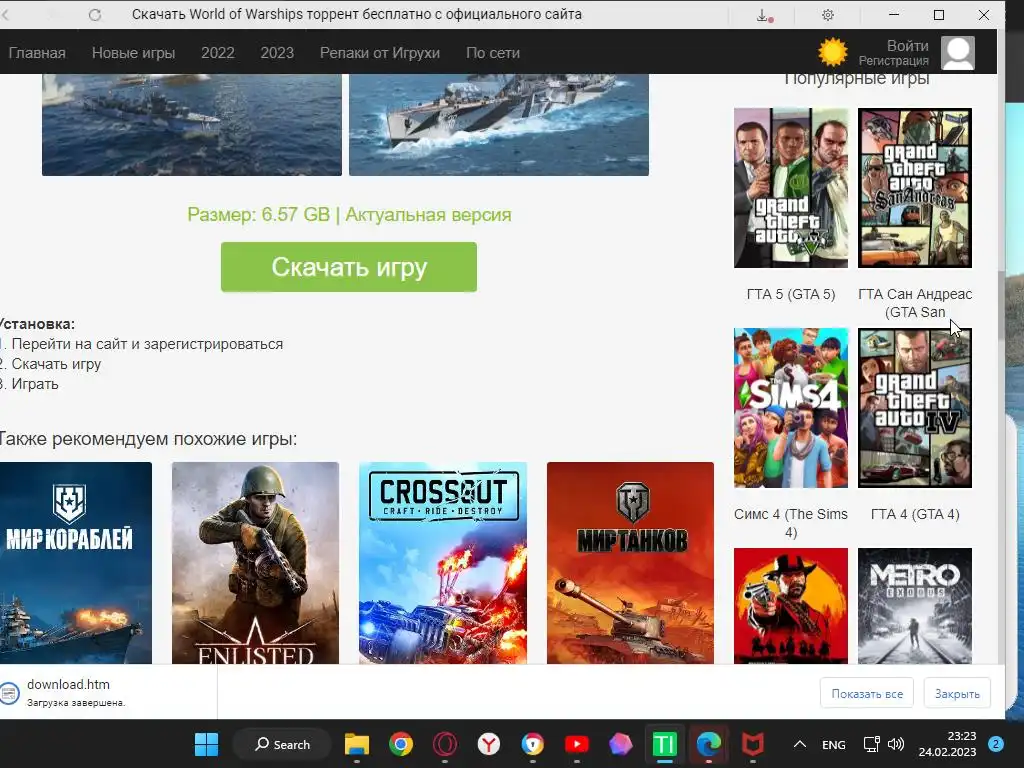Open the Windows Start menu
This screenshot has height=768, width=1024.
(x=206, y=744)
